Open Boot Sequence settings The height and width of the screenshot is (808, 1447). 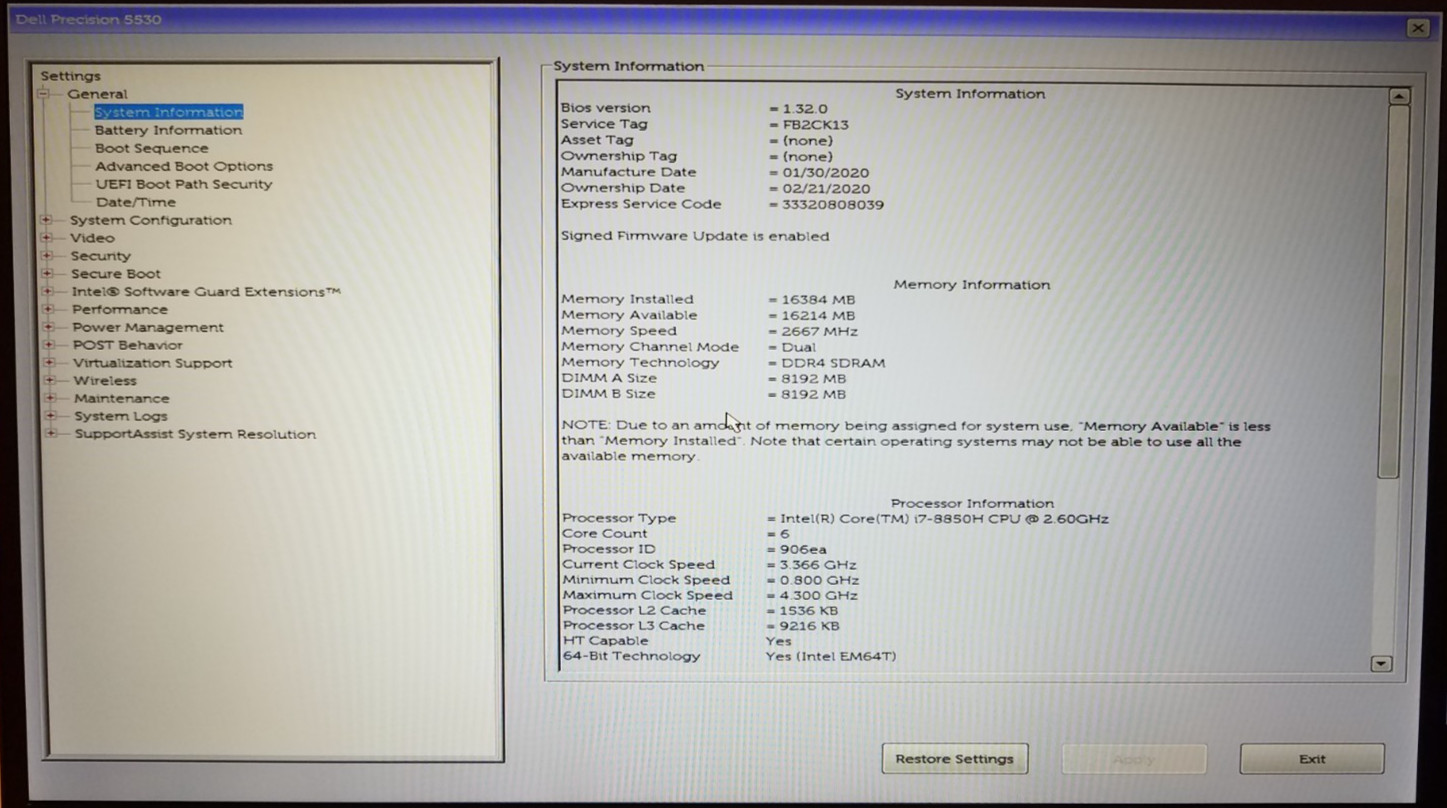point(152,148)
